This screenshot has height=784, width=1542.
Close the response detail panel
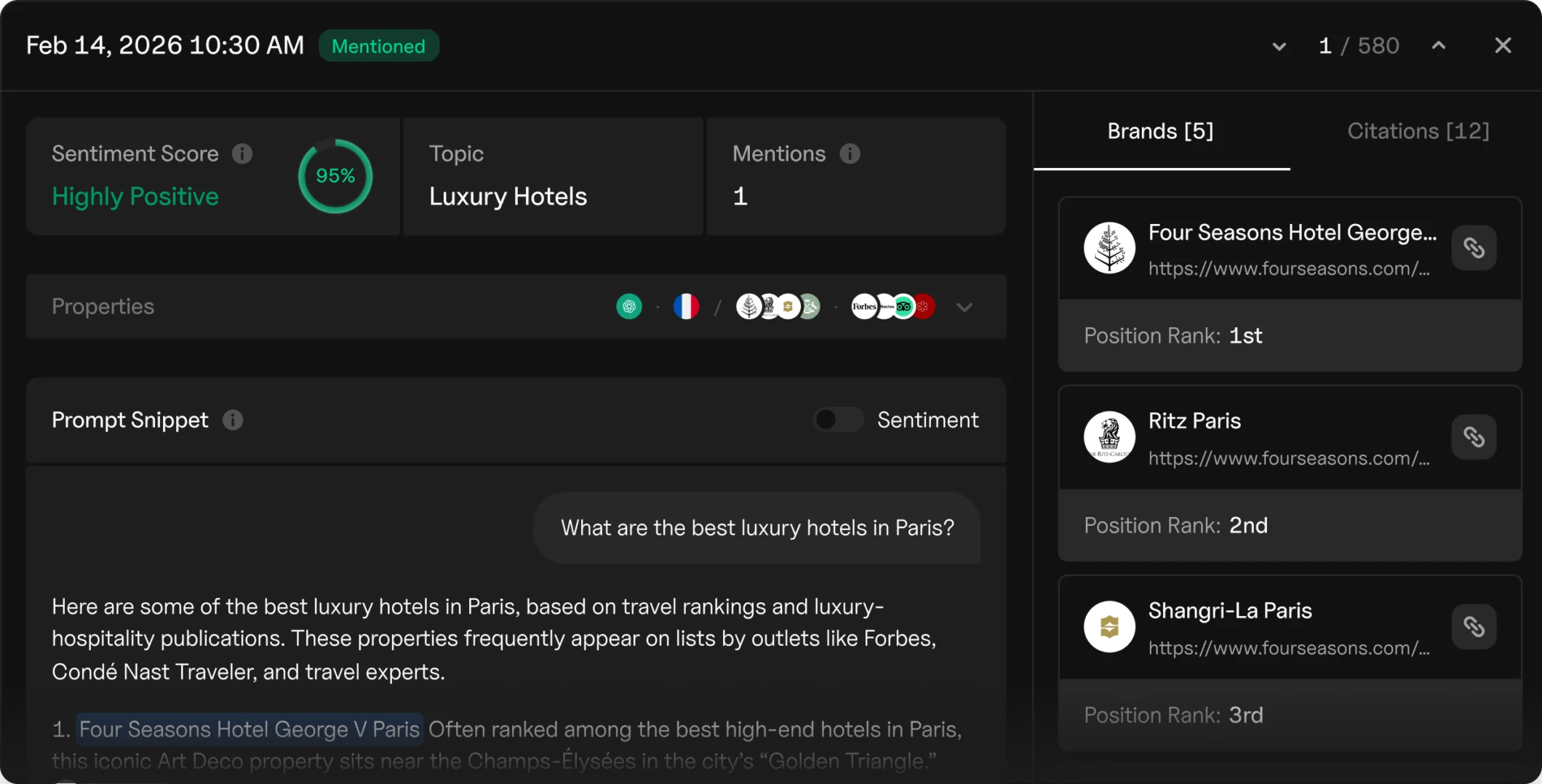click(1503, 46)
